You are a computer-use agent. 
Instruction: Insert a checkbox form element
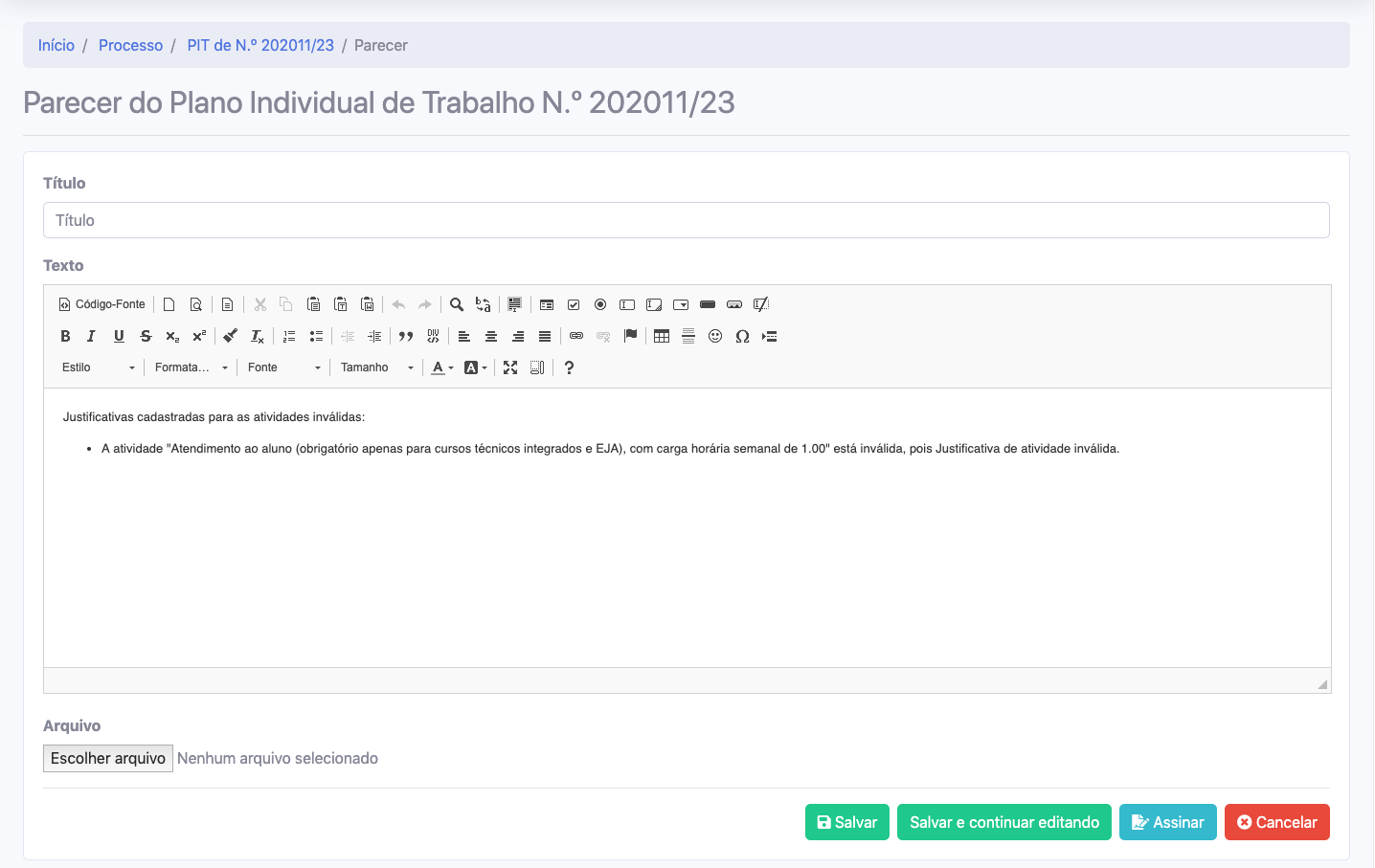574,304
